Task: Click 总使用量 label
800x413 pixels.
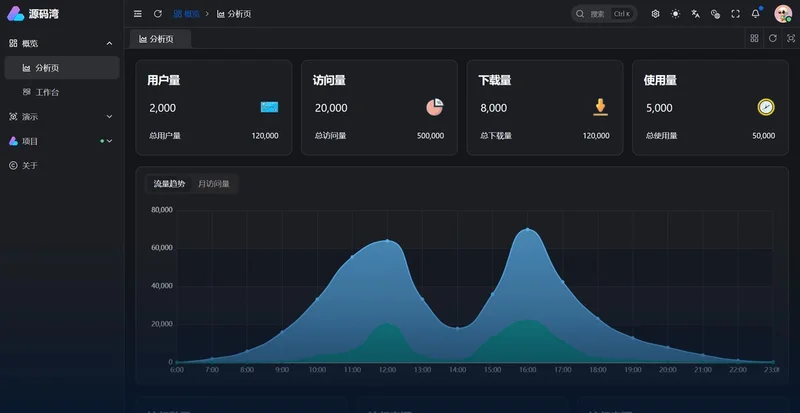Action: pos(662,136)
